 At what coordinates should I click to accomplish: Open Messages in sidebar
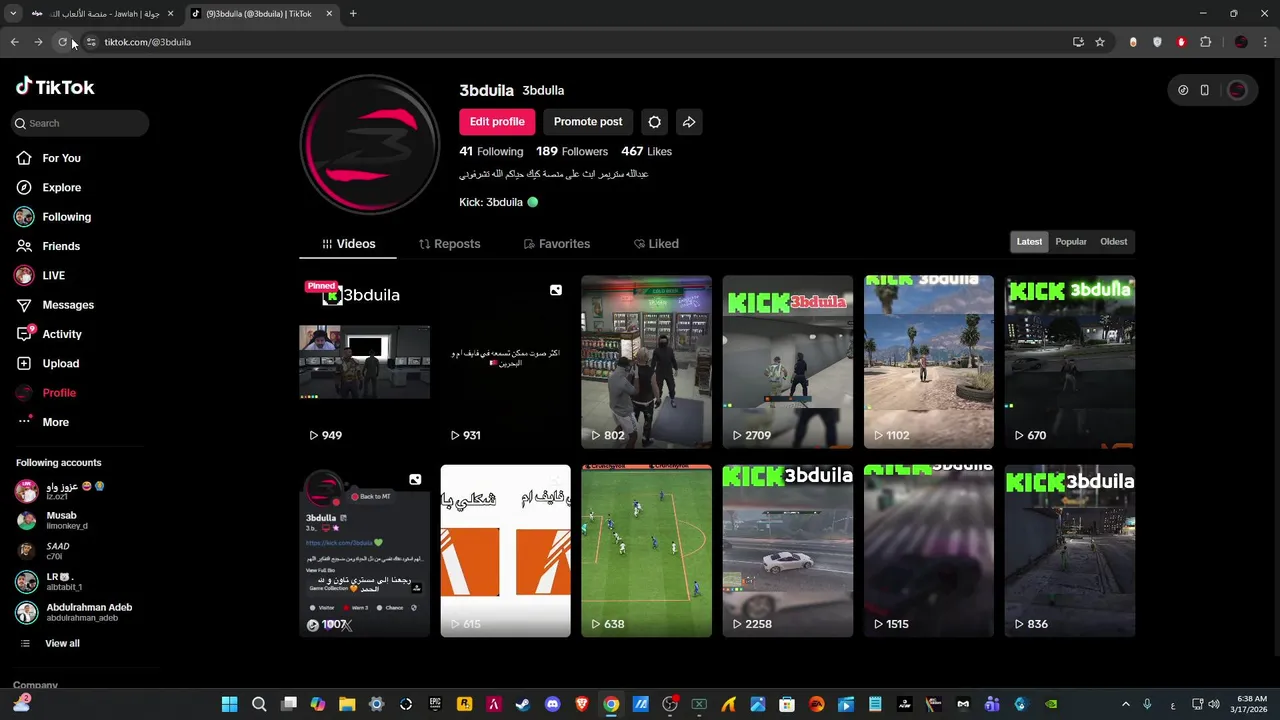click(55, 305)
